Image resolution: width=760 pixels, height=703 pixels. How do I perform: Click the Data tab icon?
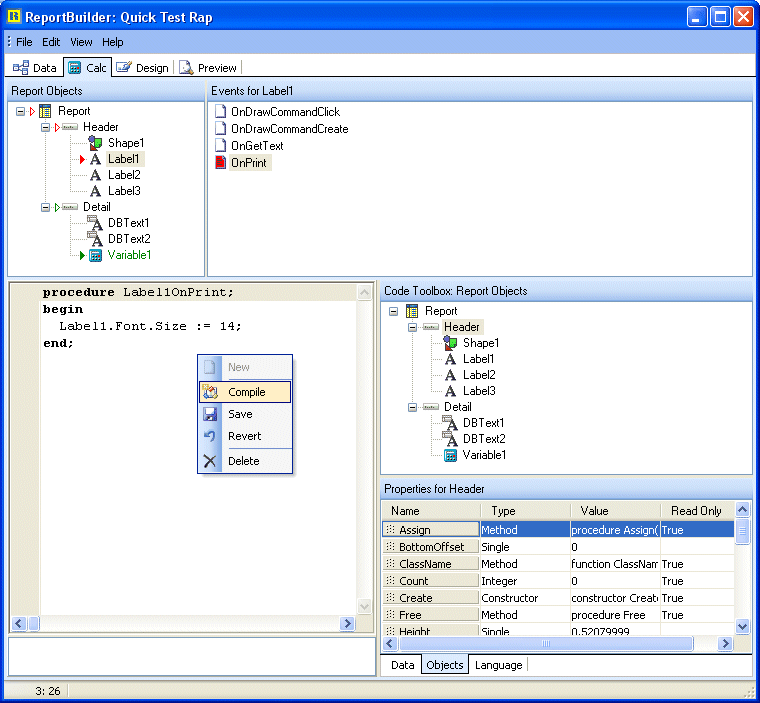click(21, 68)
